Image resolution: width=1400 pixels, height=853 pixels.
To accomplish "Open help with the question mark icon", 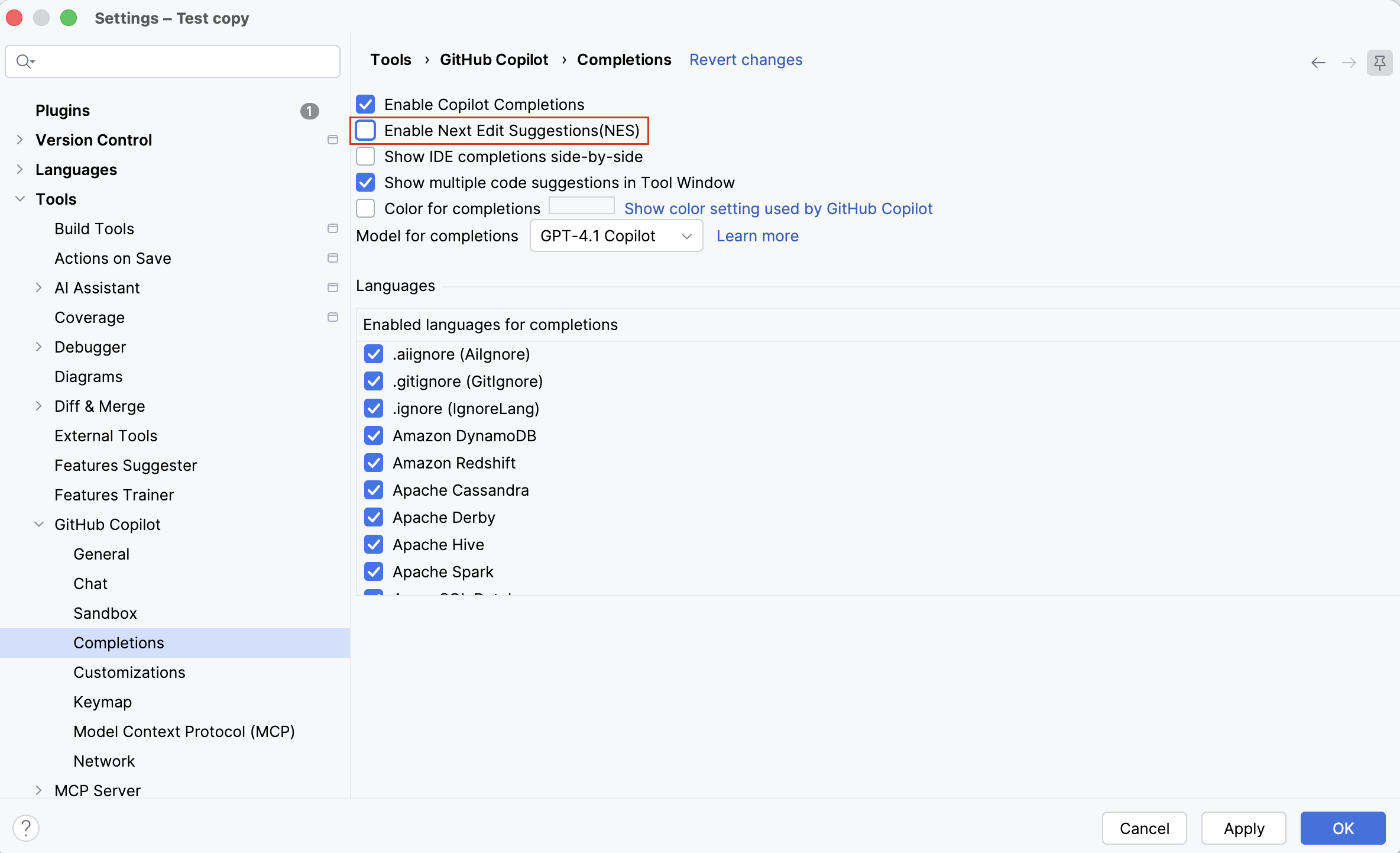I will [26, 828].
